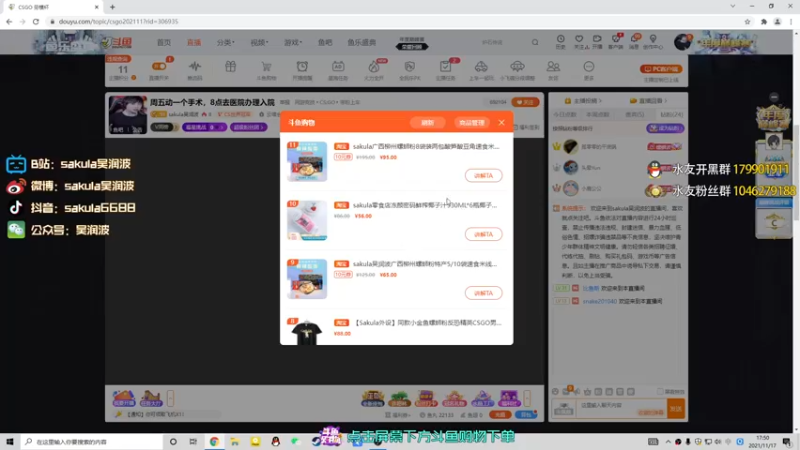Open thumbnail of coconut juice product 10

point(307,220)
